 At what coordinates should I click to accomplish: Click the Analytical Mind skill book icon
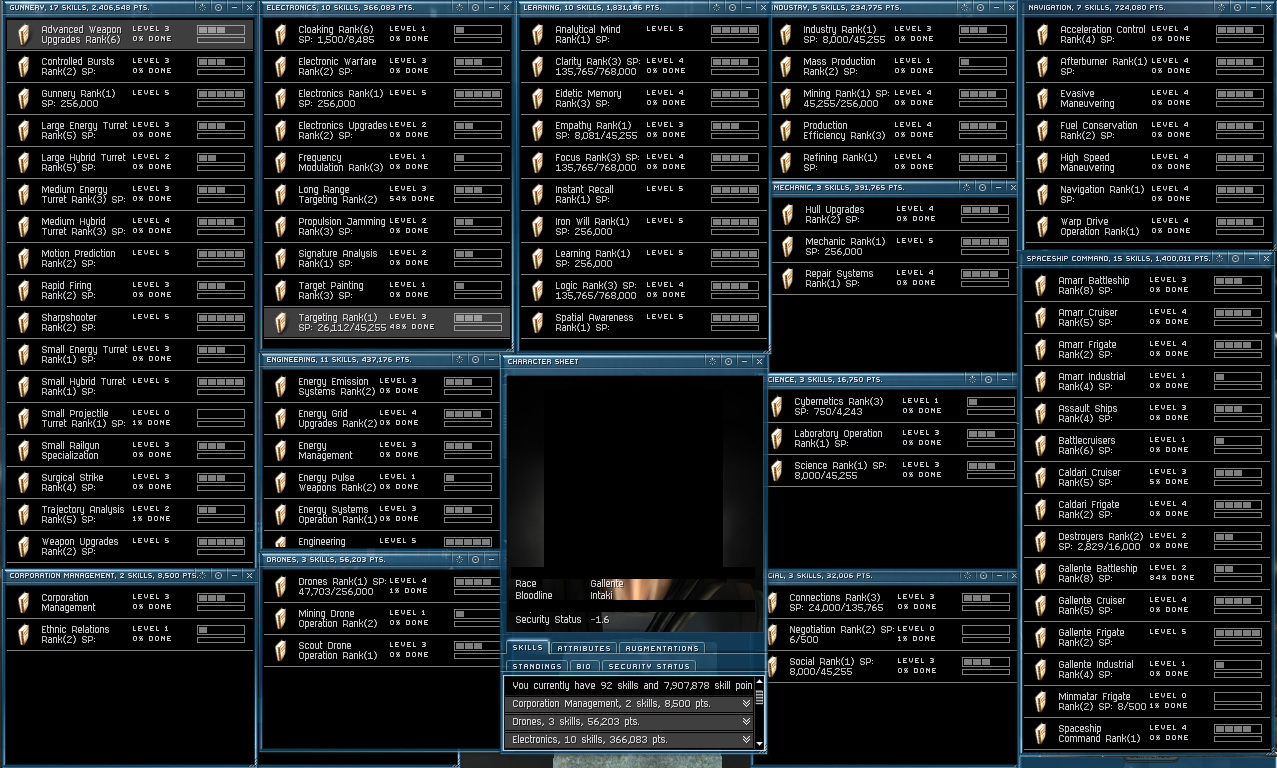pyautogui.click(x=539, y=35)
